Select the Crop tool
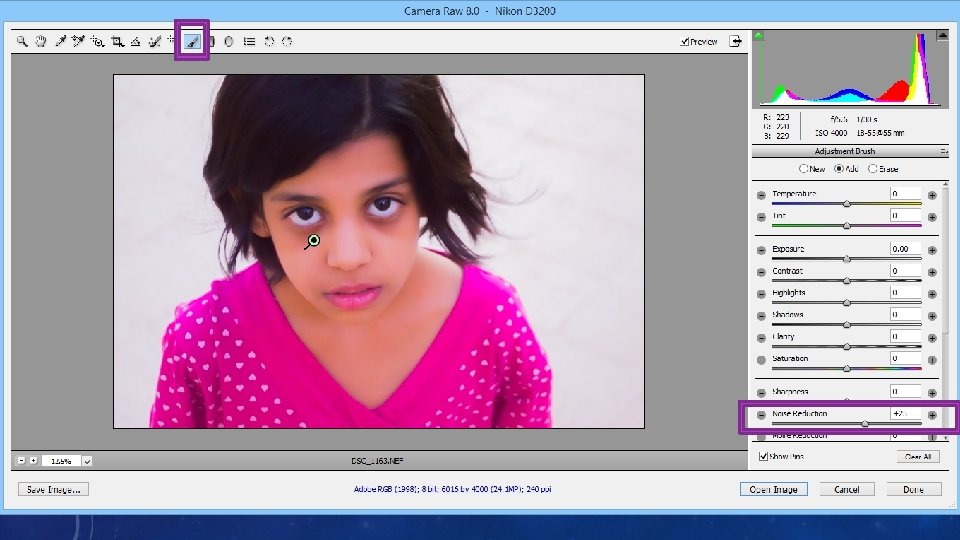This screenshot has height=540, width=960. coord(117,41)
